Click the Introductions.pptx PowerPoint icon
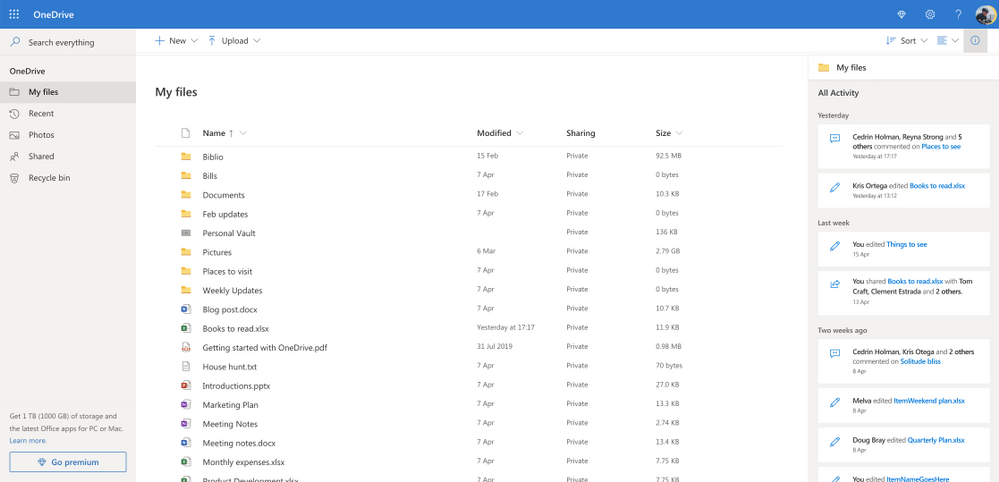Viewport: 999px width, 482px height. 186,385
